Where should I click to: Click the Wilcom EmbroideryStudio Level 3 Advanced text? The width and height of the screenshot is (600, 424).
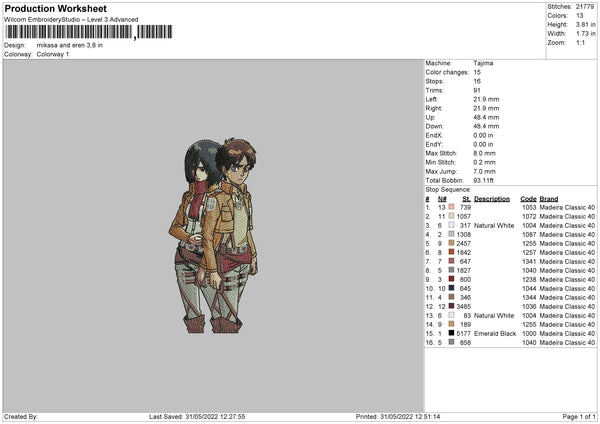(x=71, y=20)
